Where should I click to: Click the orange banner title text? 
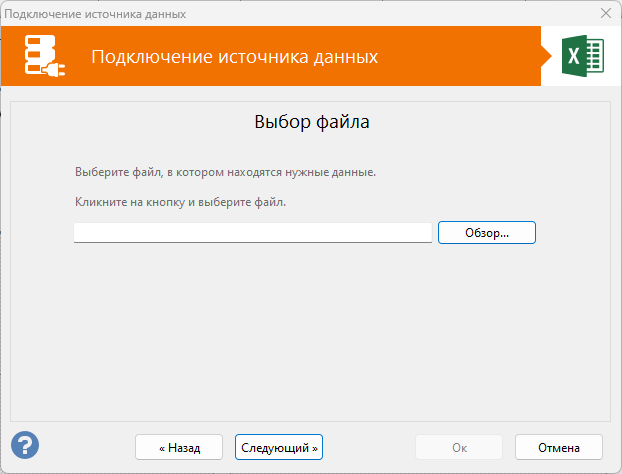[x=234, y=56]
